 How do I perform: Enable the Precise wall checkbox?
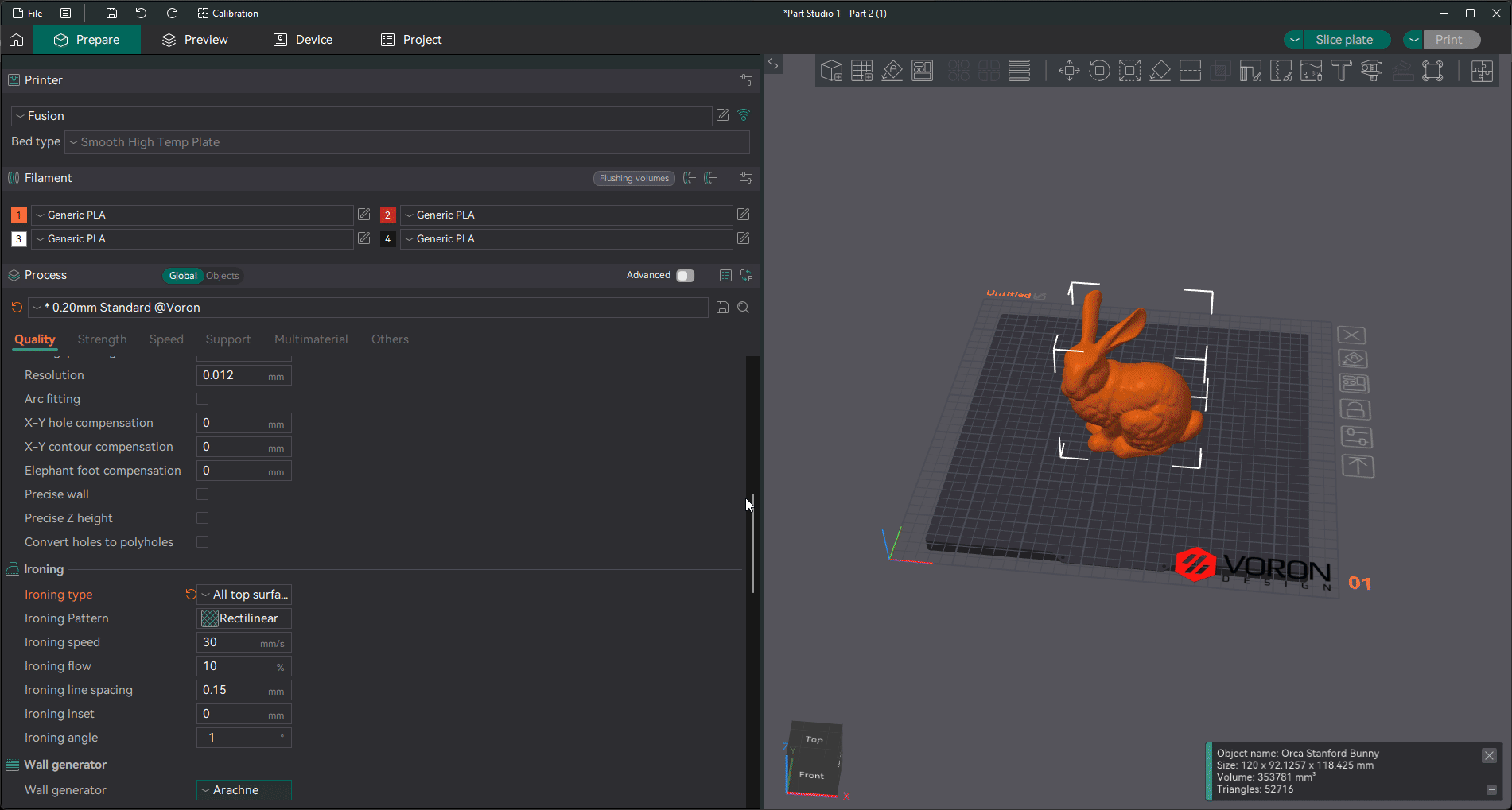point(202,494)
